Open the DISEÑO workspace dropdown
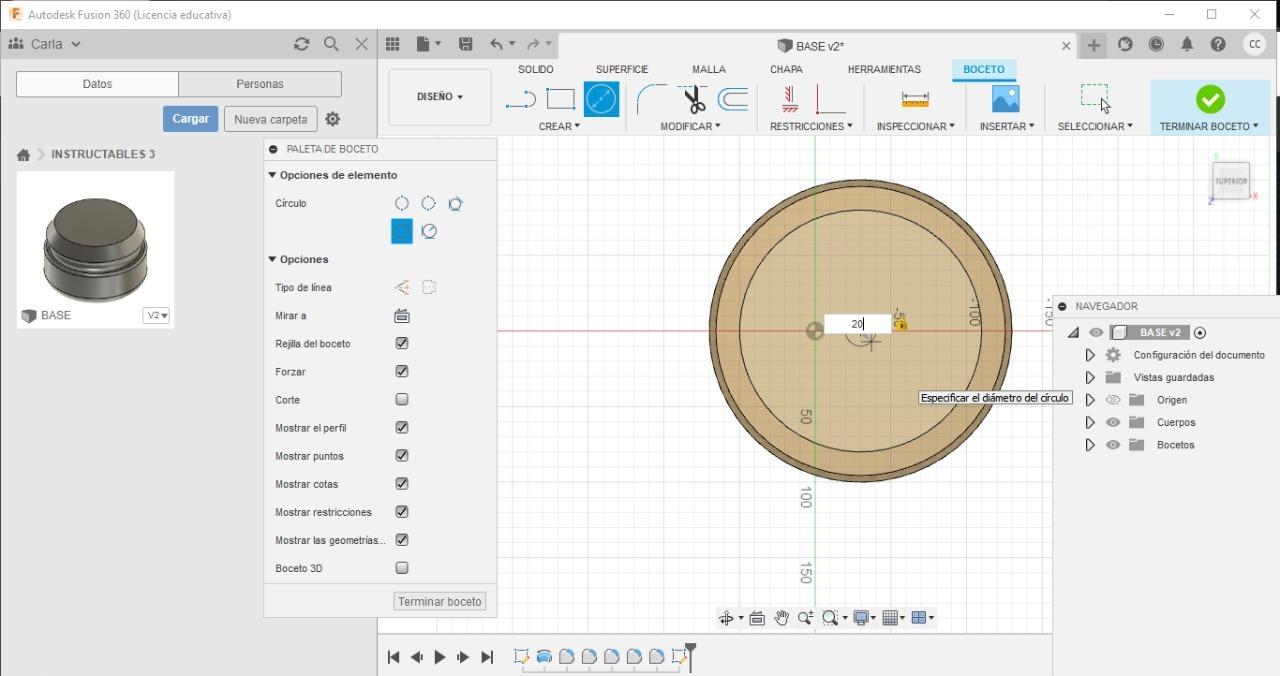 (x=440, y=97)
